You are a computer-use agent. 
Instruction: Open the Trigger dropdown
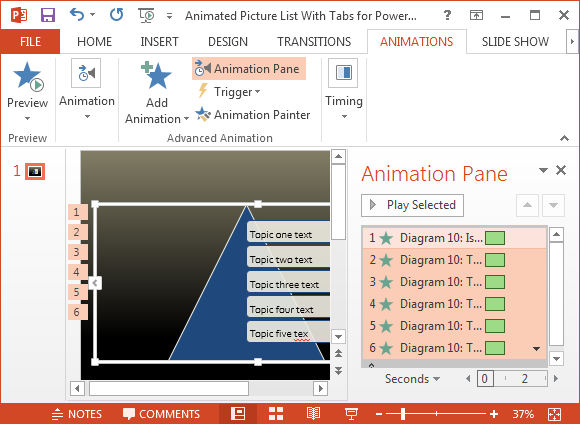pyautogui.click(x=229, y=91)
